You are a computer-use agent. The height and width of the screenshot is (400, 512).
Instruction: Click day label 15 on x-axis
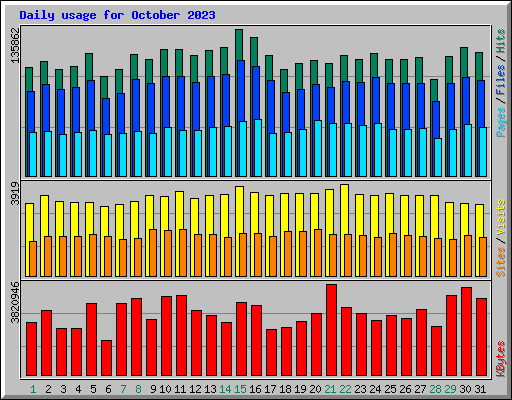click(x=240, y=389)
